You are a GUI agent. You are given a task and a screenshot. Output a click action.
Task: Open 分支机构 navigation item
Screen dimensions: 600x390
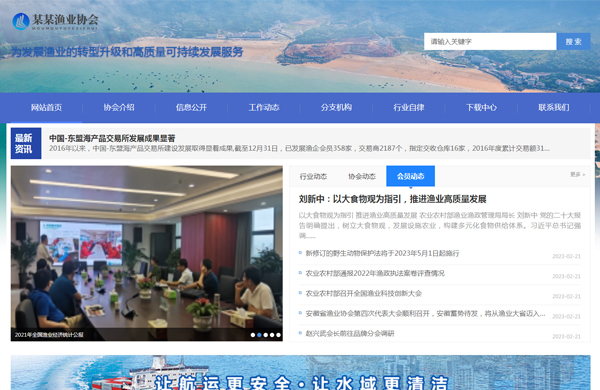tap(336, 108)
